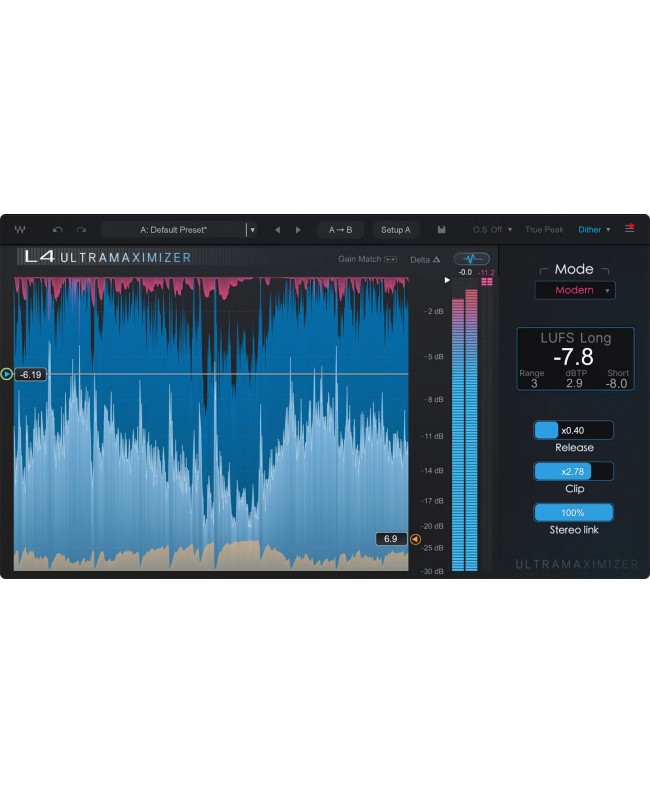This screenshot has width=650, height=794.
Task: Click the -0.0 peak readout
Action: (x=465, y=272)
